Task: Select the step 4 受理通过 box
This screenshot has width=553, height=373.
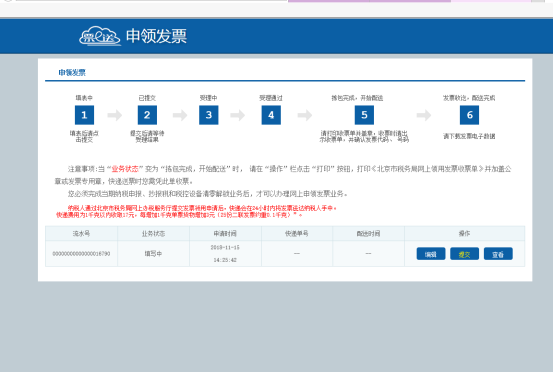Action: (271, 115)
